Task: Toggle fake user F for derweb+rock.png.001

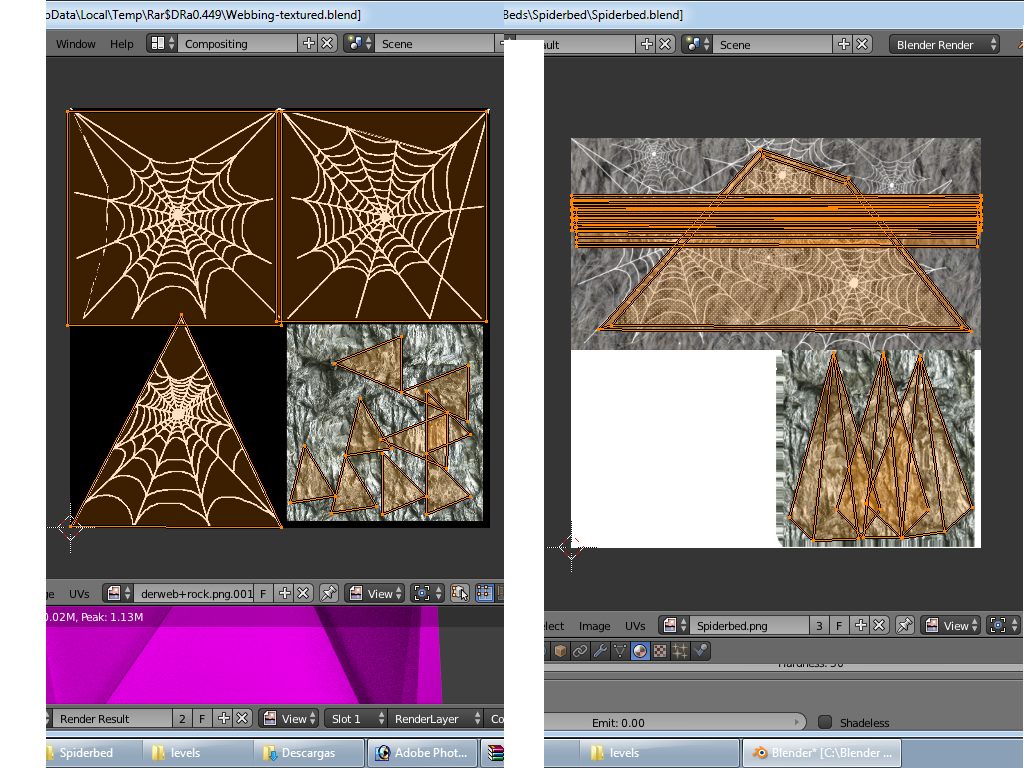Action: 264,593
